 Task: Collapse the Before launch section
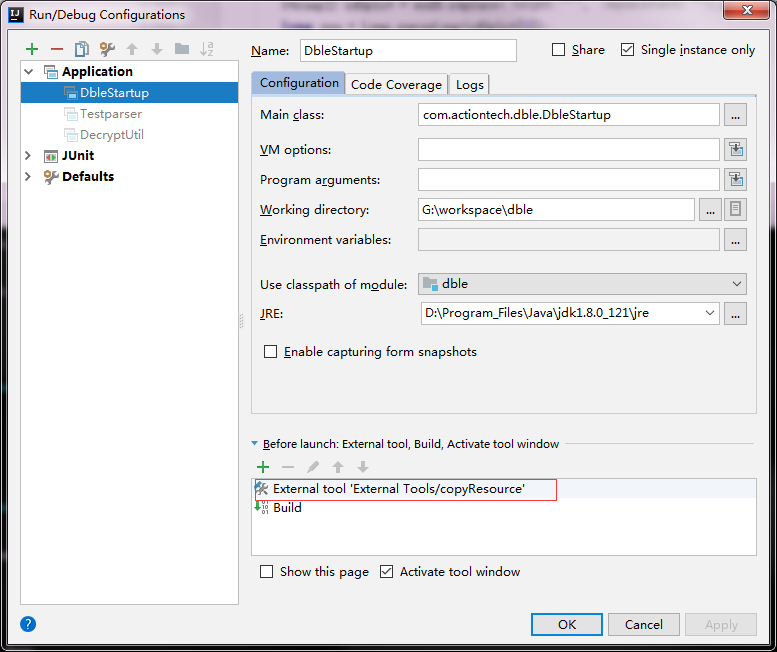255,444
